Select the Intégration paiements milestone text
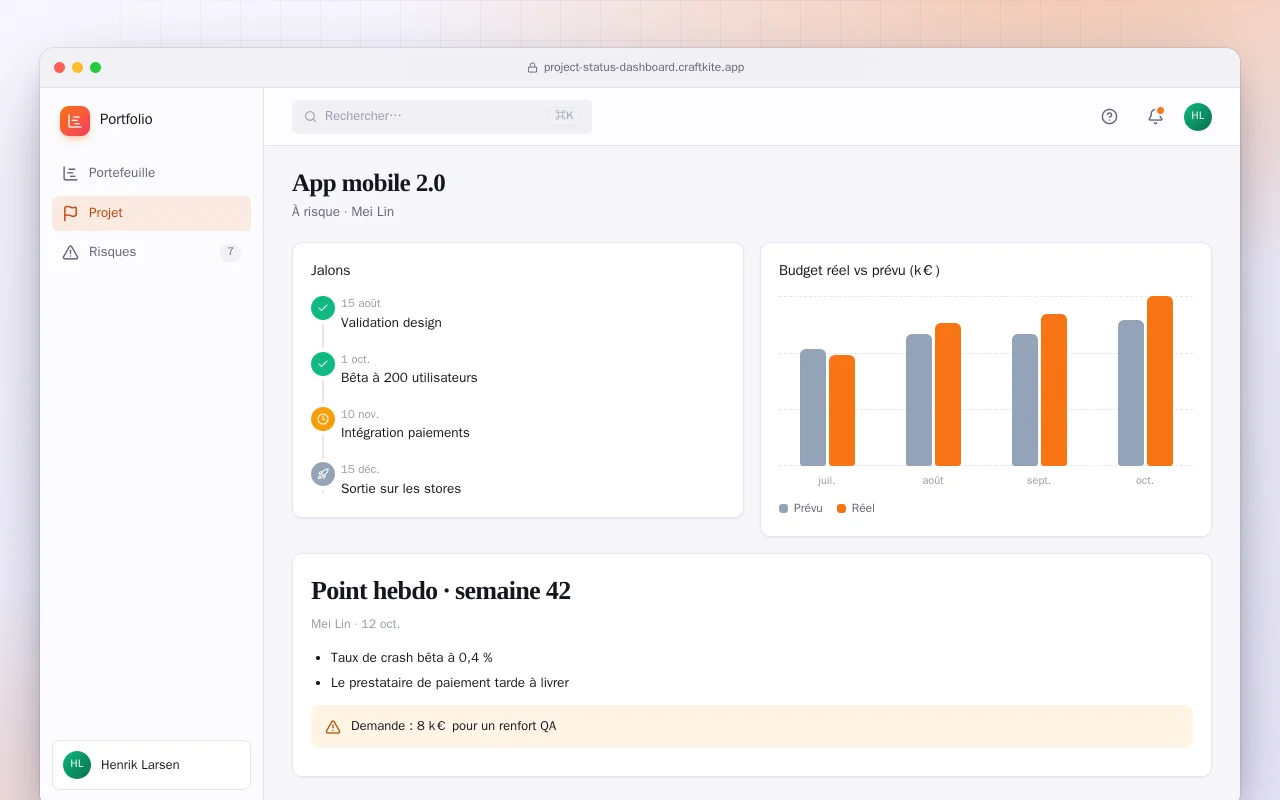This screenshot has width=1280, height=800. 405,433
